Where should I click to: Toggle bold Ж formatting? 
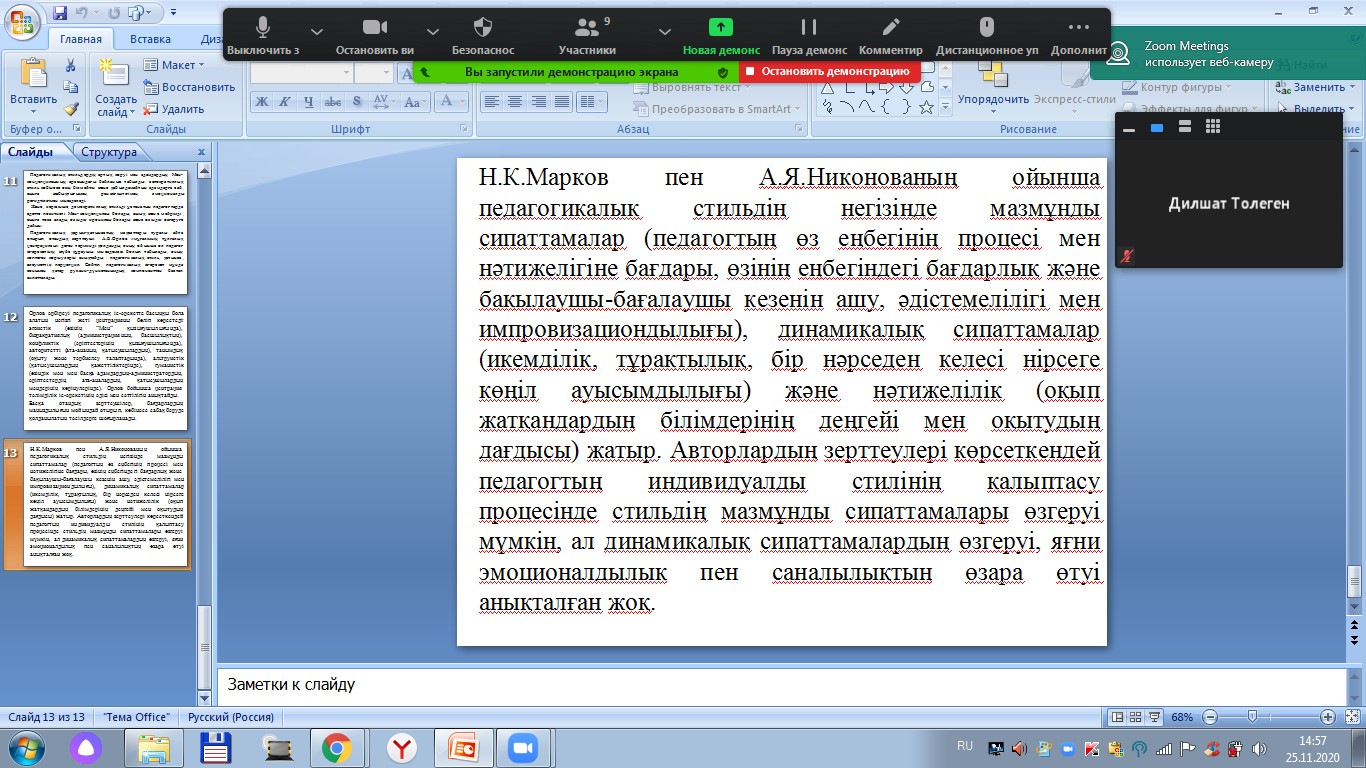click(261, 101)
